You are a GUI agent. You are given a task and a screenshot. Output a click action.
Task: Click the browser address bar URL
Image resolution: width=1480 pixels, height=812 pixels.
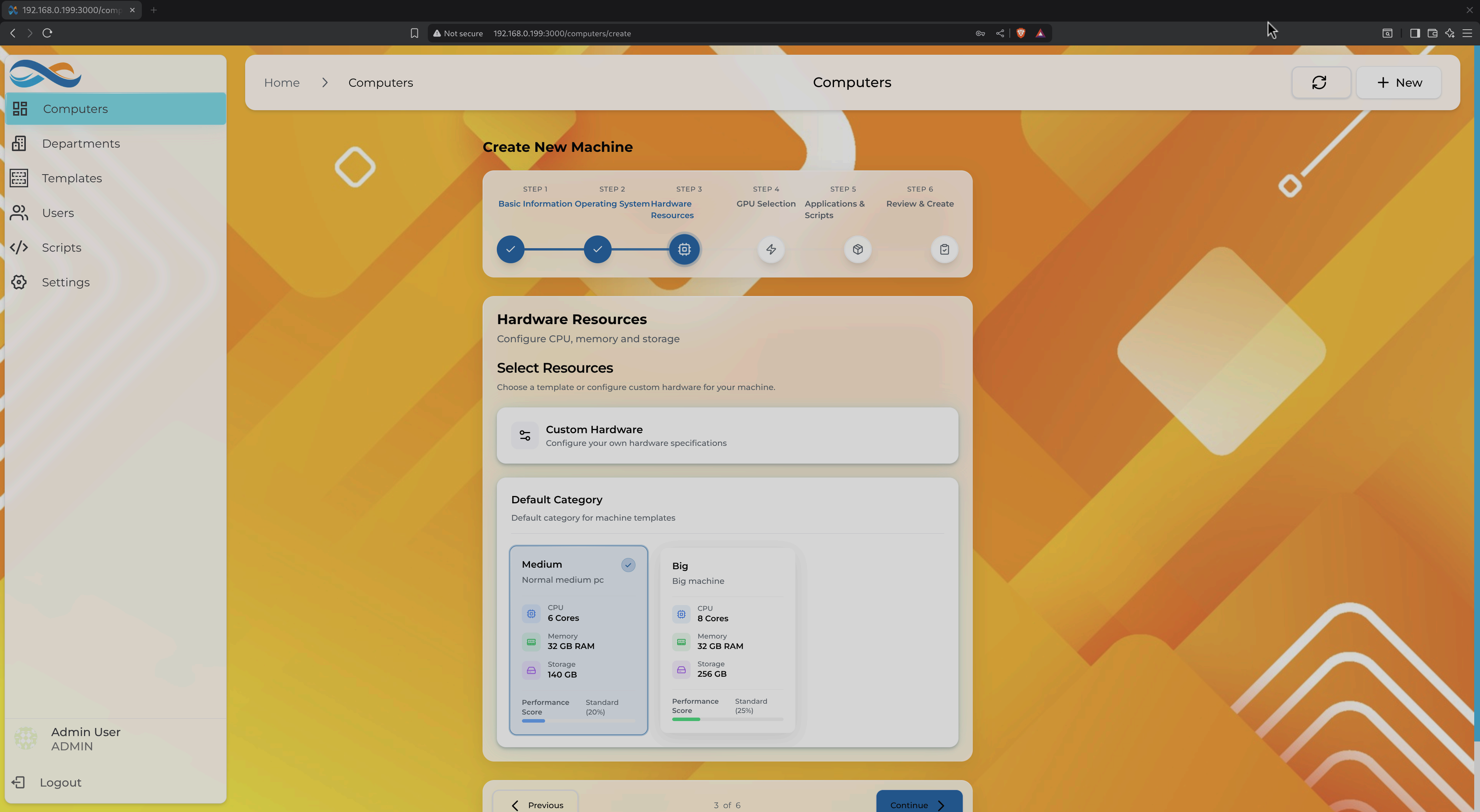(x=561, y=33)
